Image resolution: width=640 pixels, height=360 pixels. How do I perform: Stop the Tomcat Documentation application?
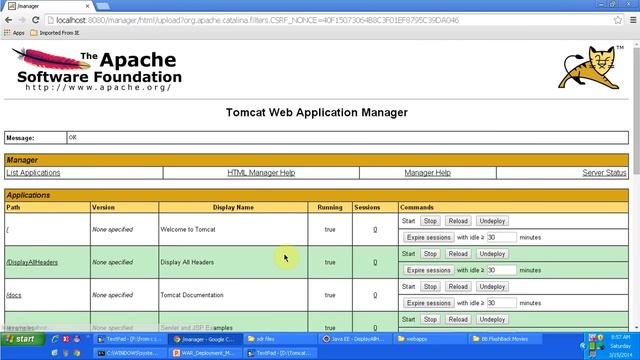click(430, 287)
